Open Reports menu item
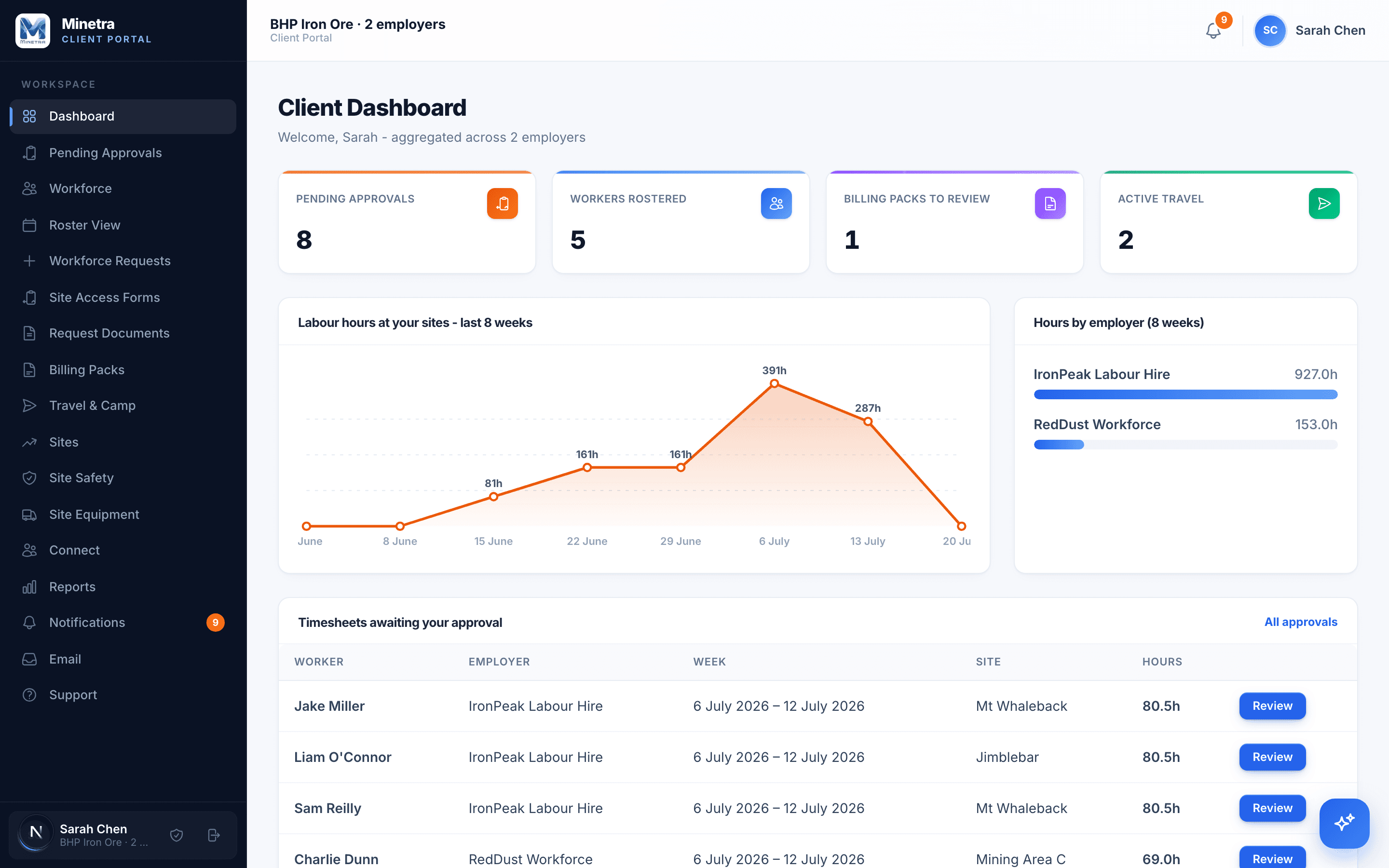The image size is (1389, 868). tap(123, 587)
